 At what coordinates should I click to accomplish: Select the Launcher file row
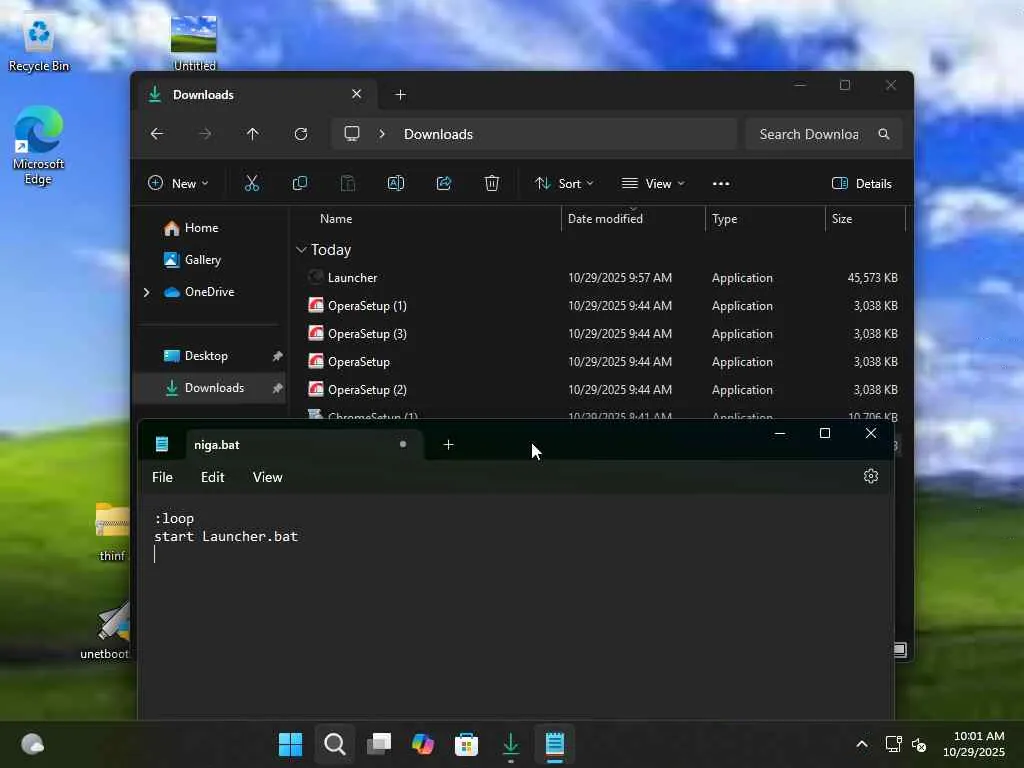click(601, 278)
